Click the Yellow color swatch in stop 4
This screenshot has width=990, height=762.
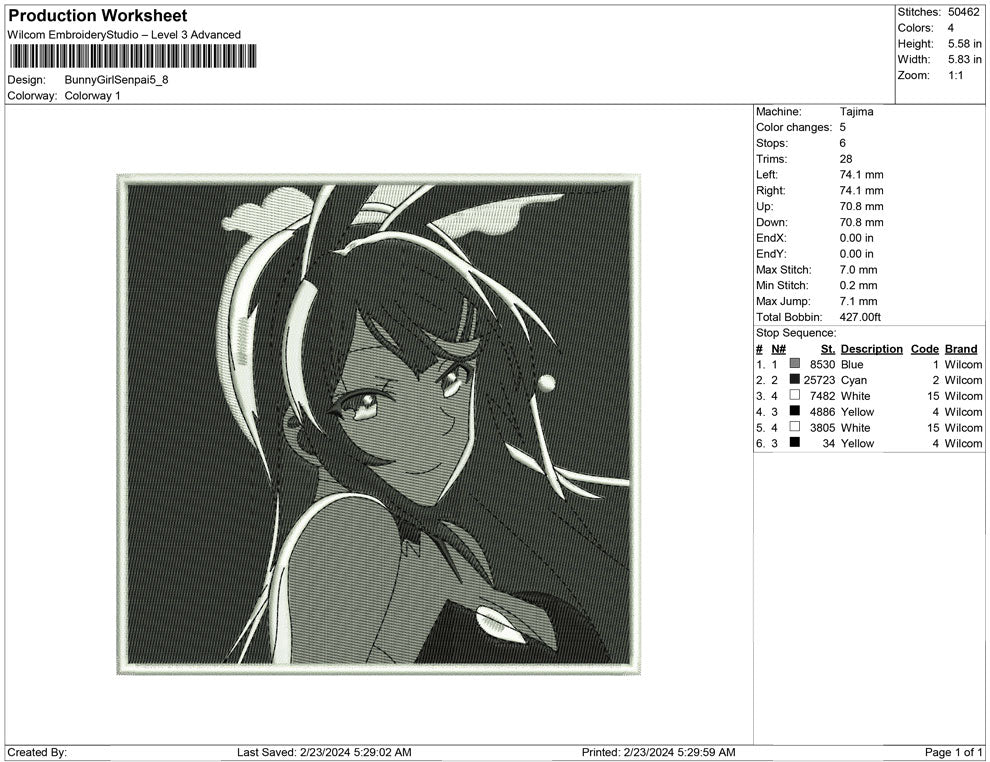click(x=795, y=412)
